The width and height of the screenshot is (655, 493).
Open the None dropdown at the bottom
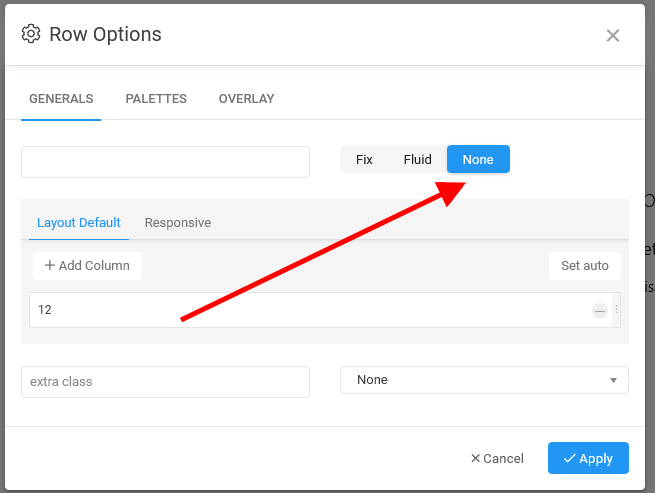[484, 380]
